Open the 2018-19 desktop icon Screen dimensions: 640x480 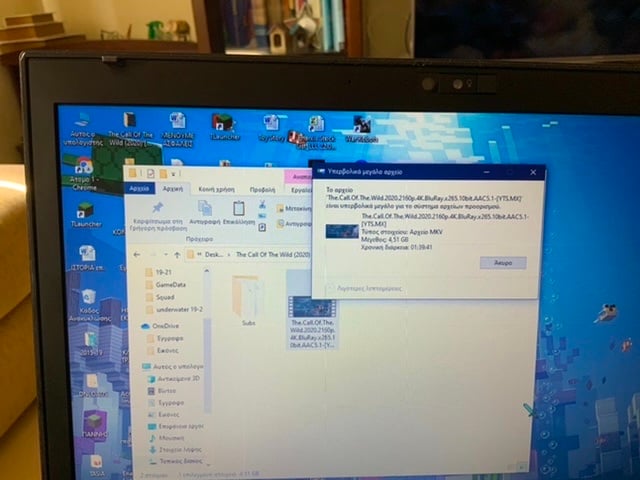click(x=91, y=343)
